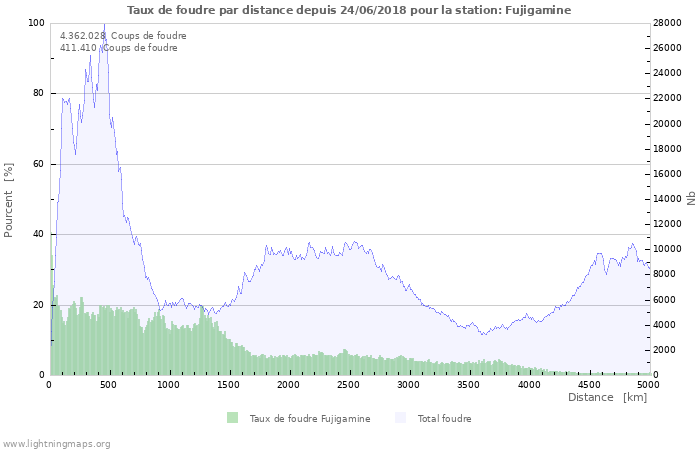Click the 'Nb' right axis label
700x450 pixels.
click(691, 199)
